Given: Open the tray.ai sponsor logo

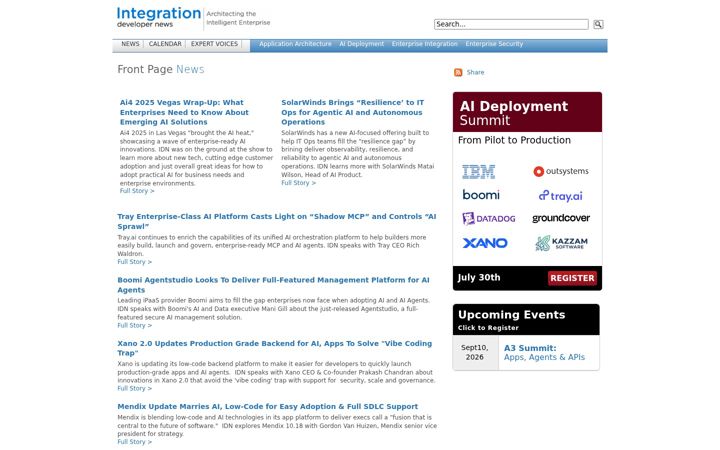Looking at the screenshot, I should [x=561, y=196].
